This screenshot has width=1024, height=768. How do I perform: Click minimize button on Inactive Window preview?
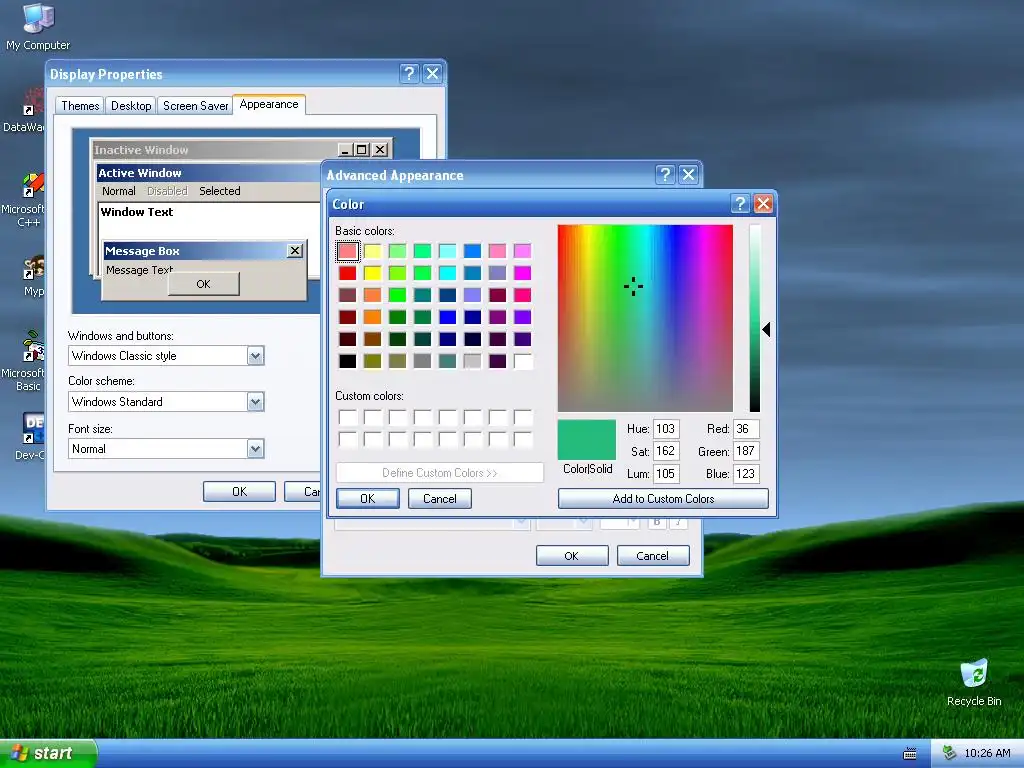(x=346, y=150)
